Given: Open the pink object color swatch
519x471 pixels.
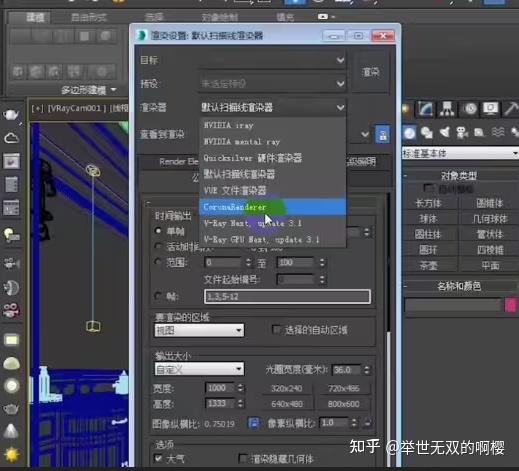Looking at the screenshot, I should [x=511, y=305].
